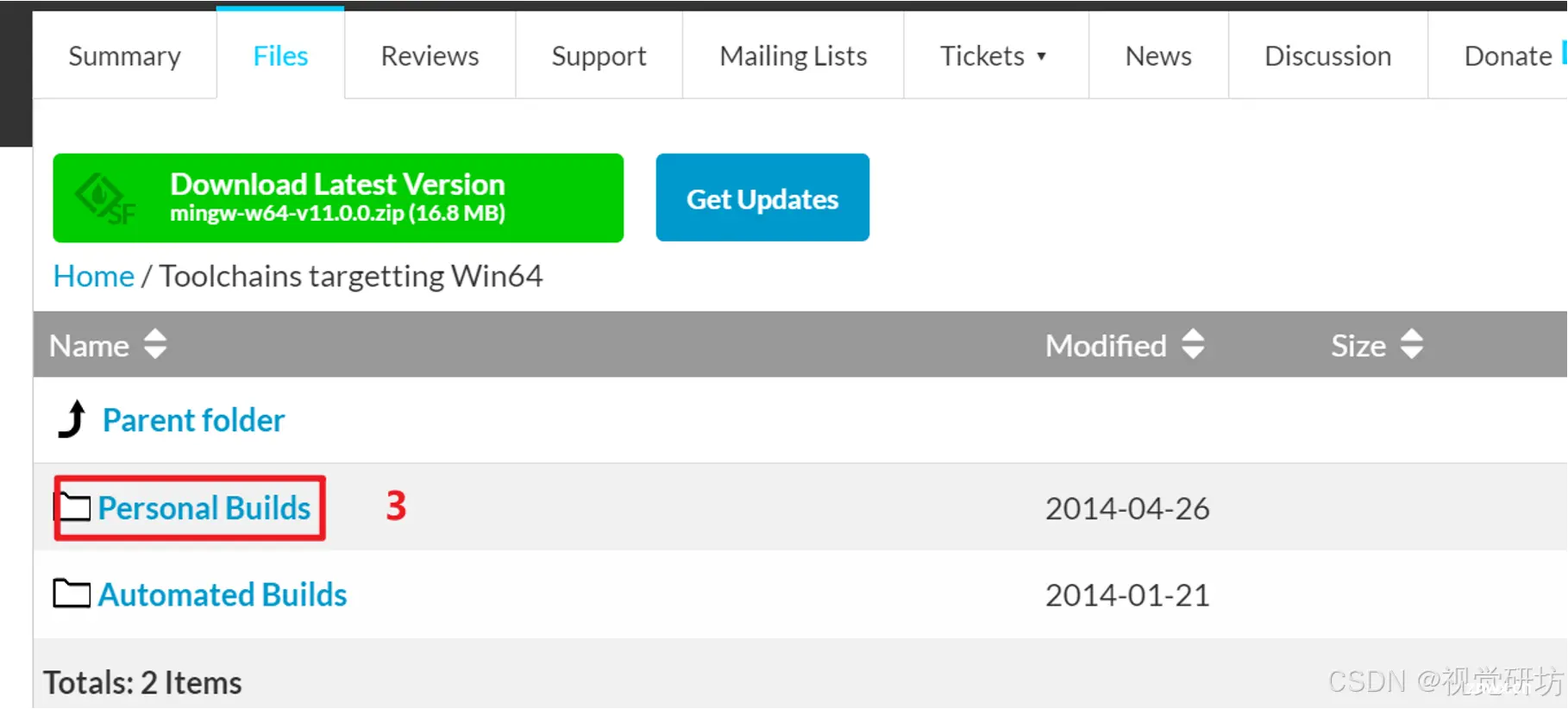Click the Parent folder up-arrow icon

[72, 419]
